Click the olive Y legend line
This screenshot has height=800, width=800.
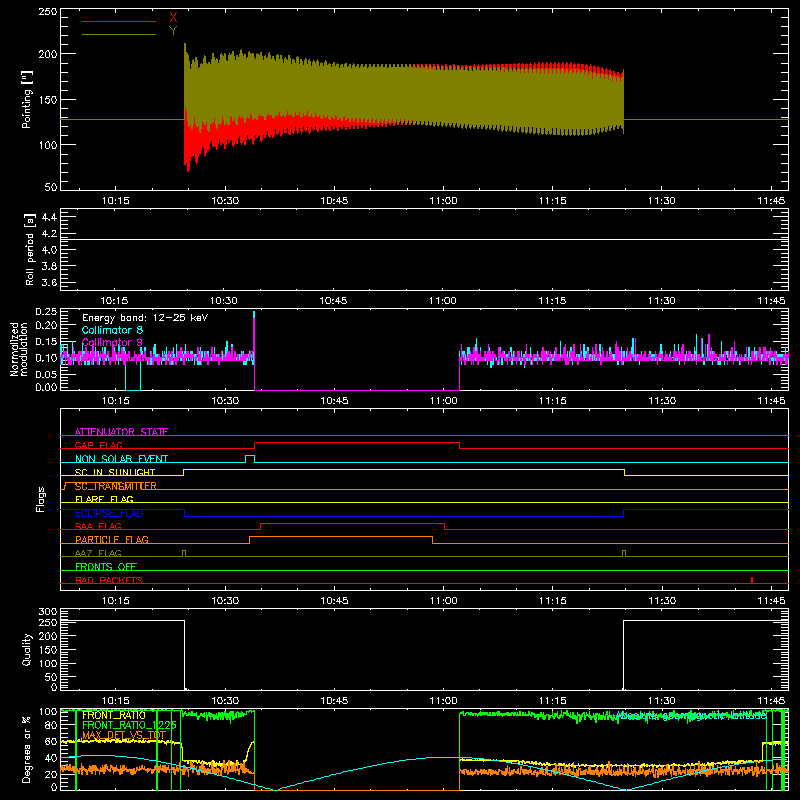[118, 34]
